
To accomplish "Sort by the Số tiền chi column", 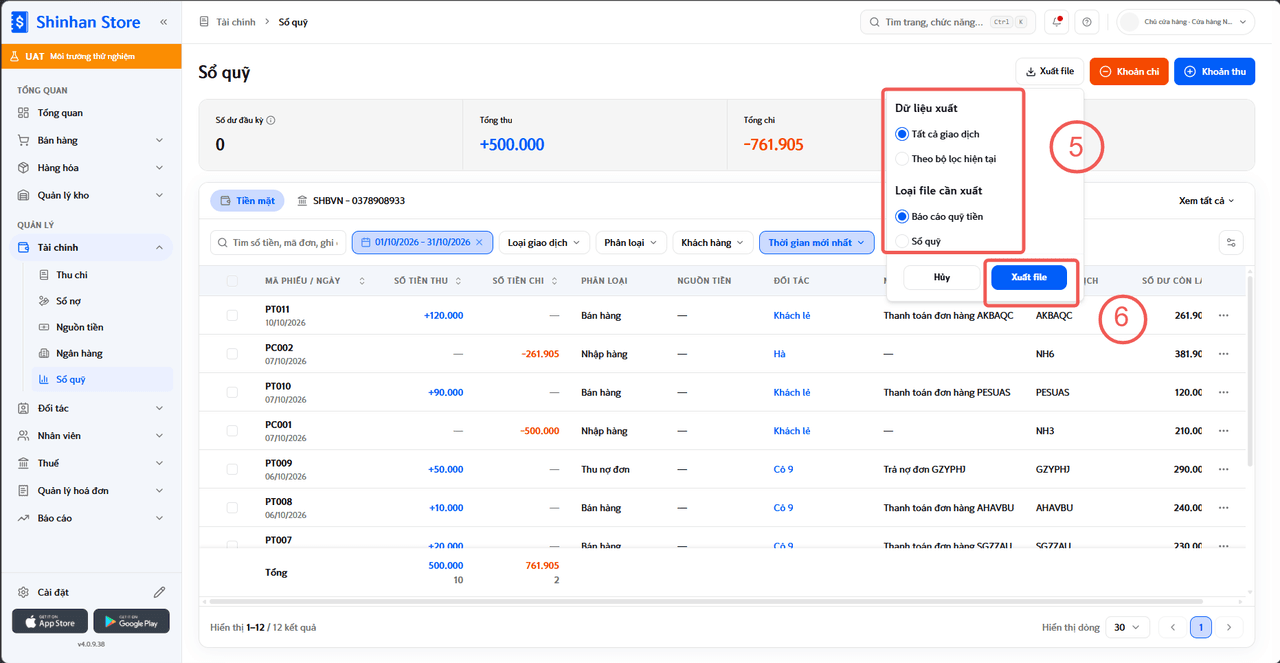I will coord(554,281).
